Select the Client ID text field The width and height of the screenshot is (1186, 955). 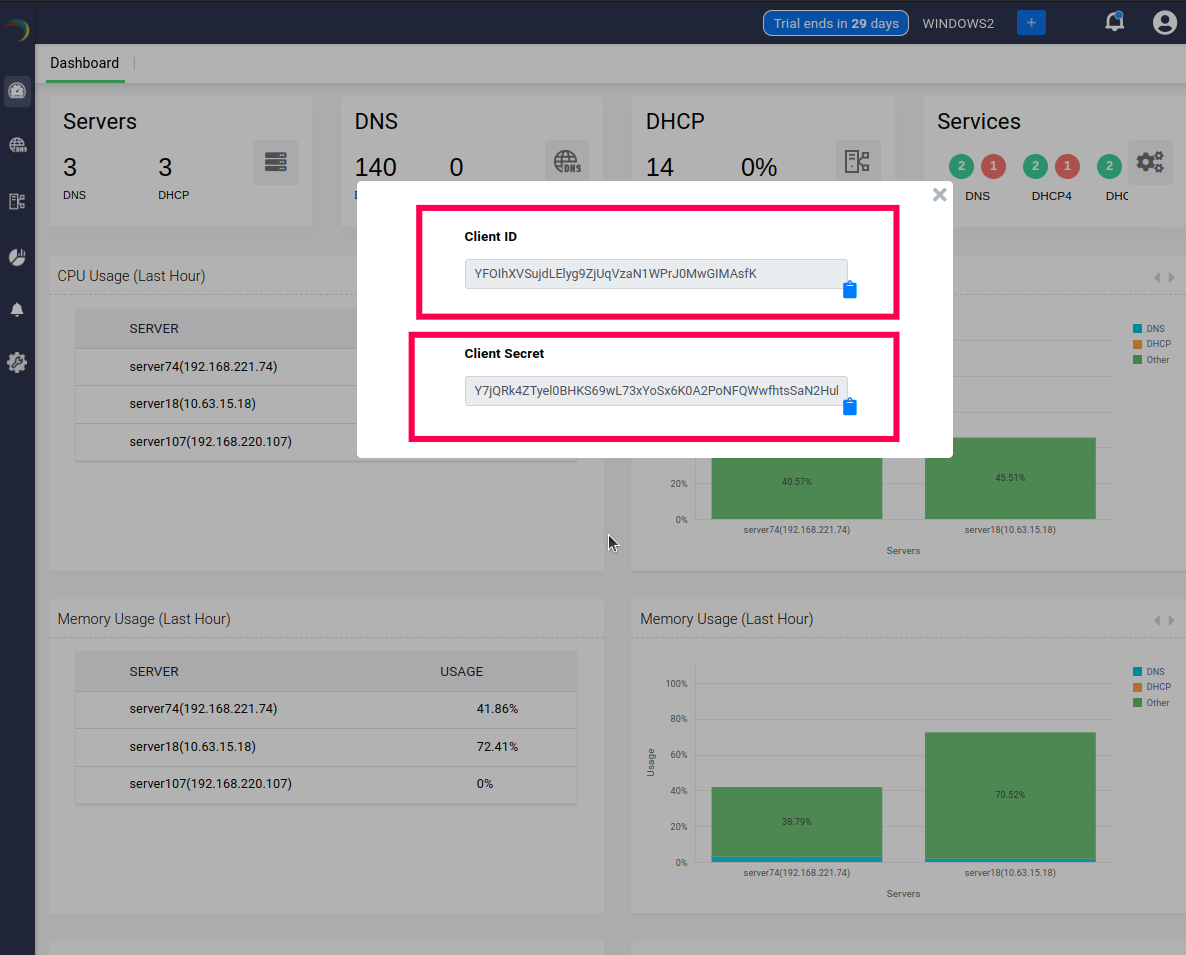[655, 274]
